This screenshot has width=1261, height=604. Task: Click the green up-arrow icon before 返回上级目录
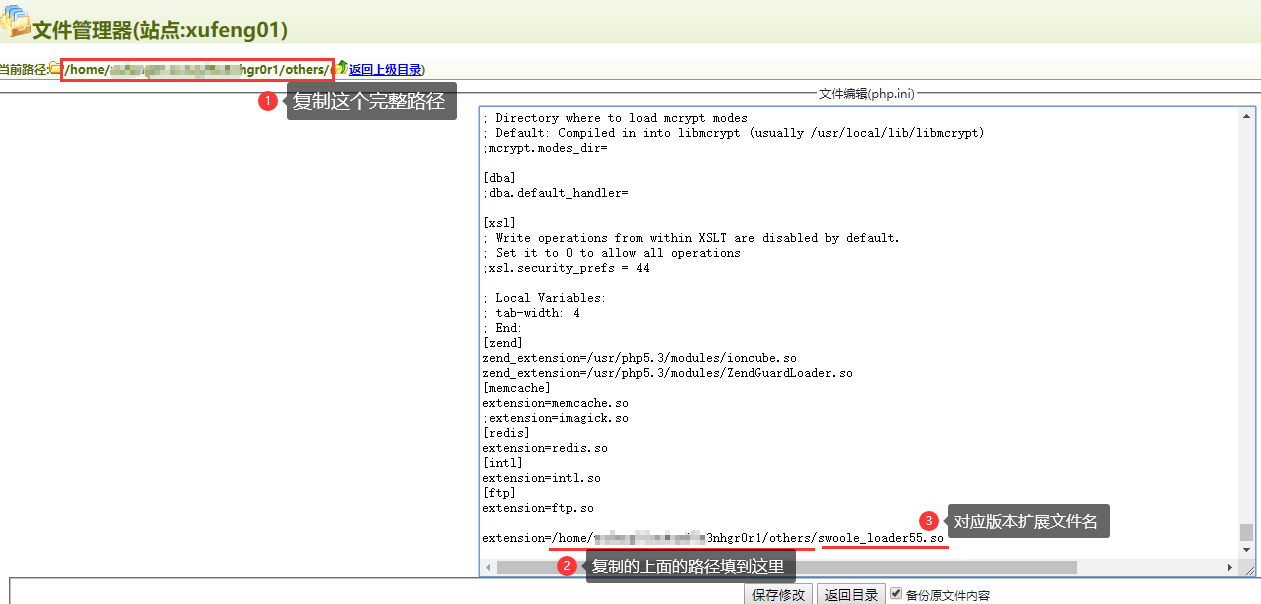pos(339,69)
